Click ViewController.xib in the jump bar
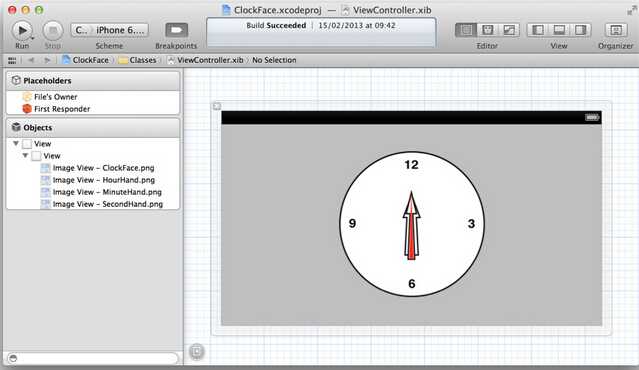 pos(205,60)
